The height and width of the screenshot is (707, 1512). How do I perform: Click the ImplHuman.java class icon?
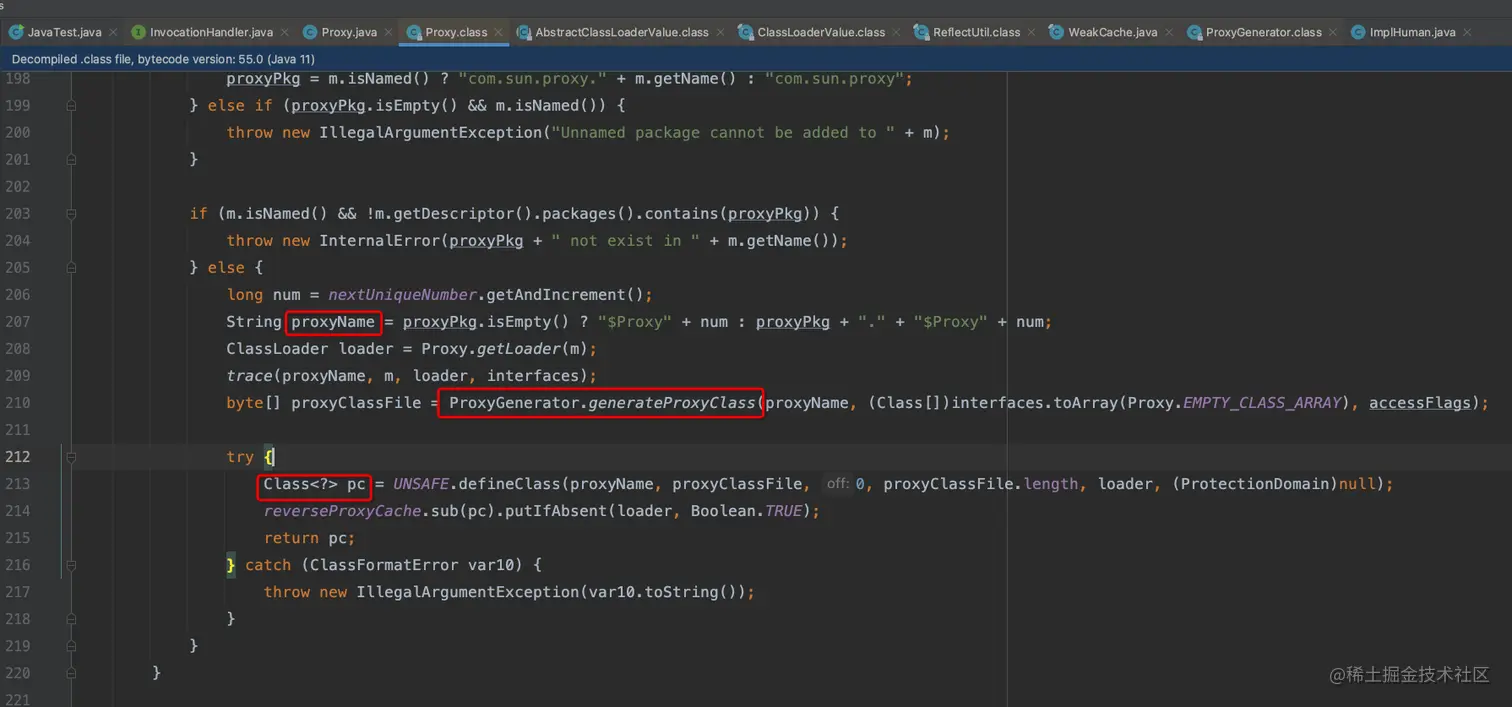coord(1358,32)
